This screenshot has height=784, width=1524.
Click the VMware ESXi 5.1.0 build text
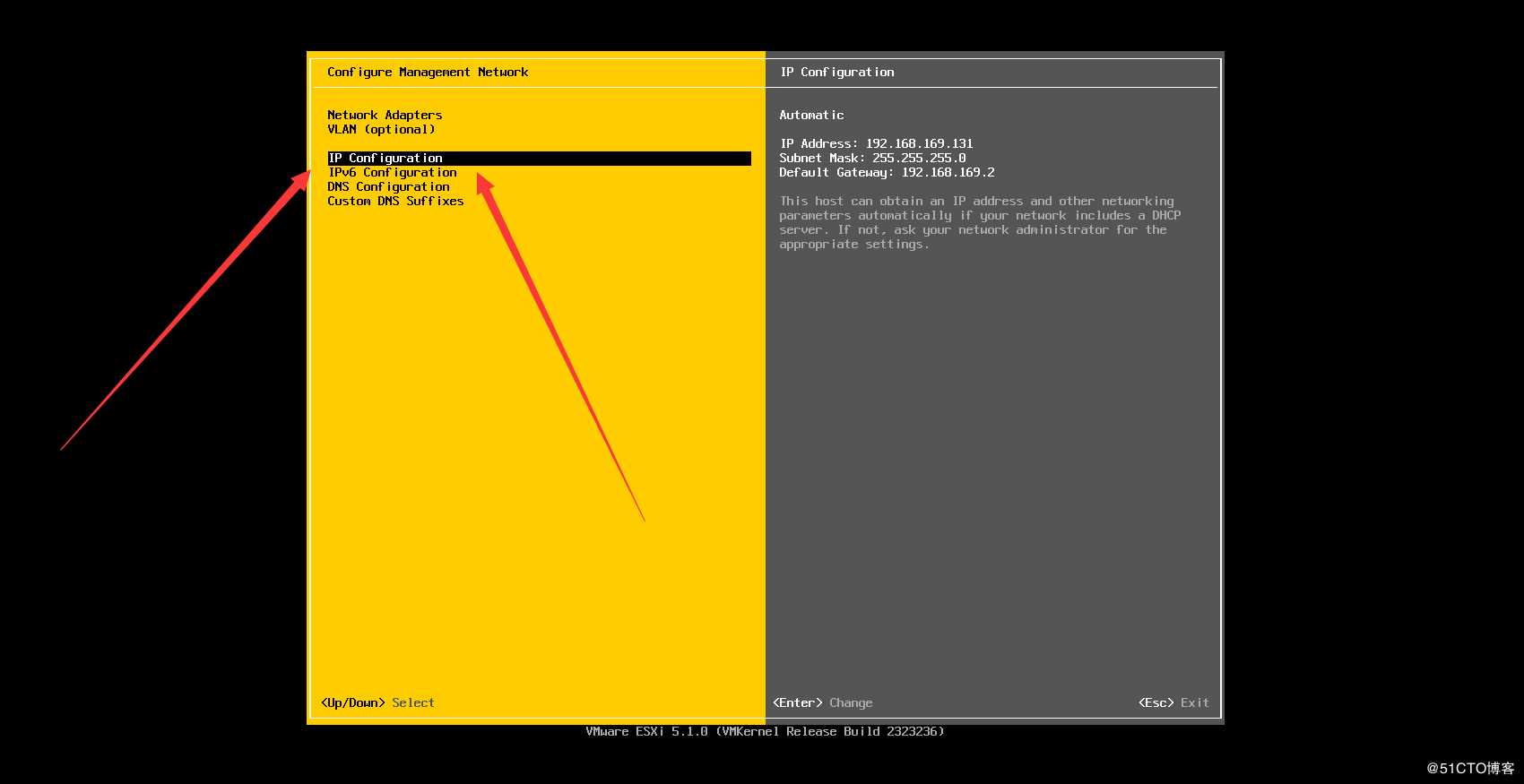765,731
